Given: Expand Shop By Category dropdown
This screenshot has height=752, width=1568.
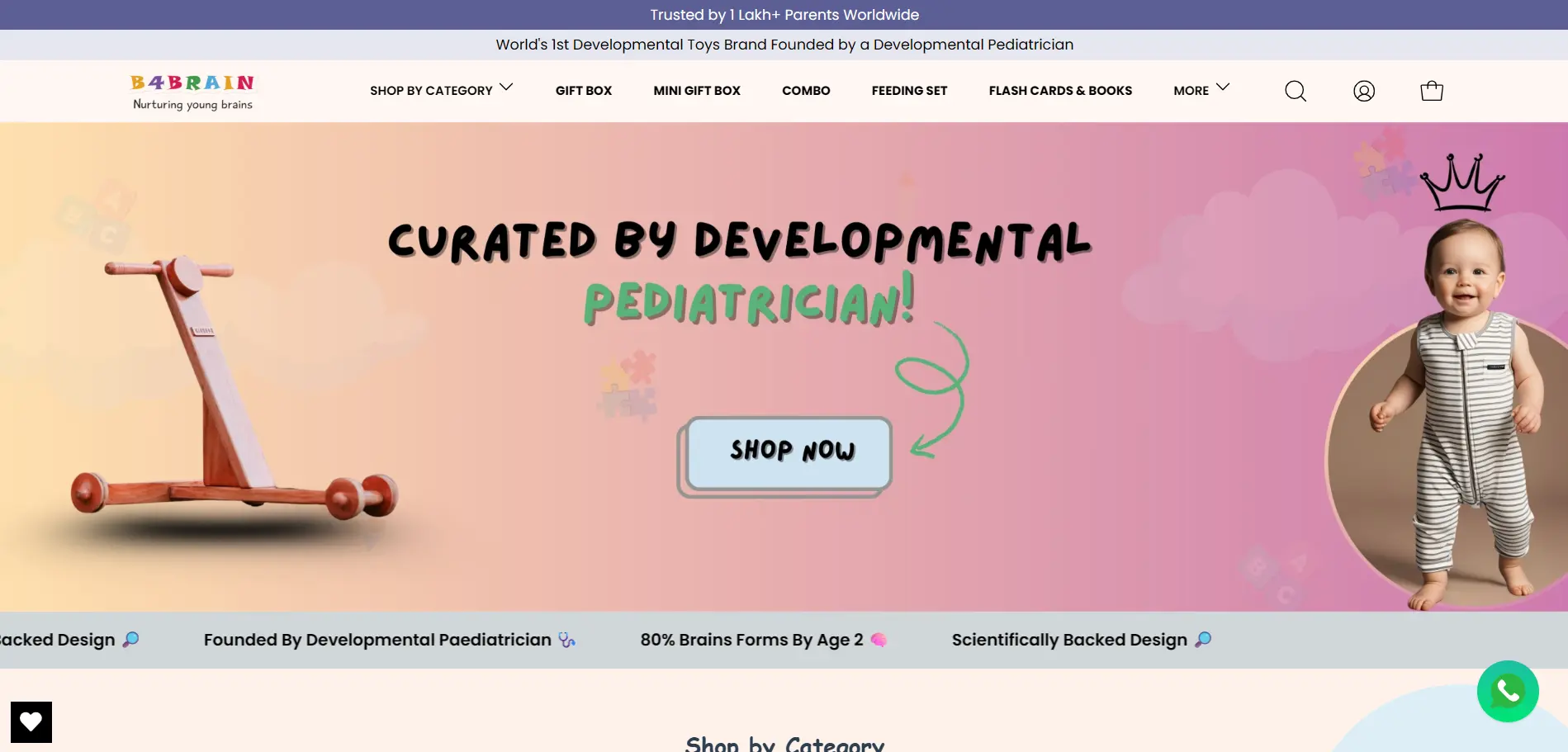Looking at the screenshot, I should click(431, 91).
